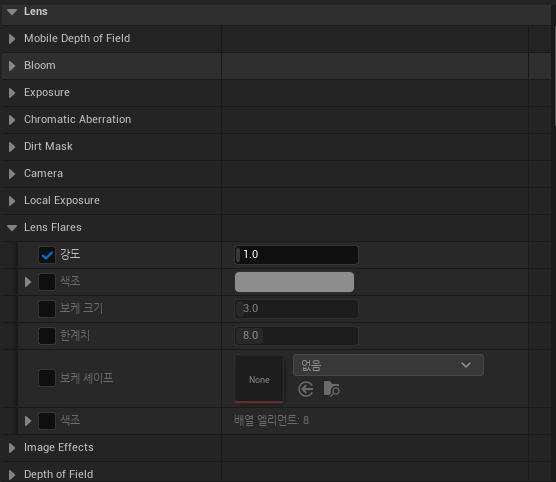556x482 pixels.
Task: Click the 보케 크기 value field 3.0
Action: (296, 309)
